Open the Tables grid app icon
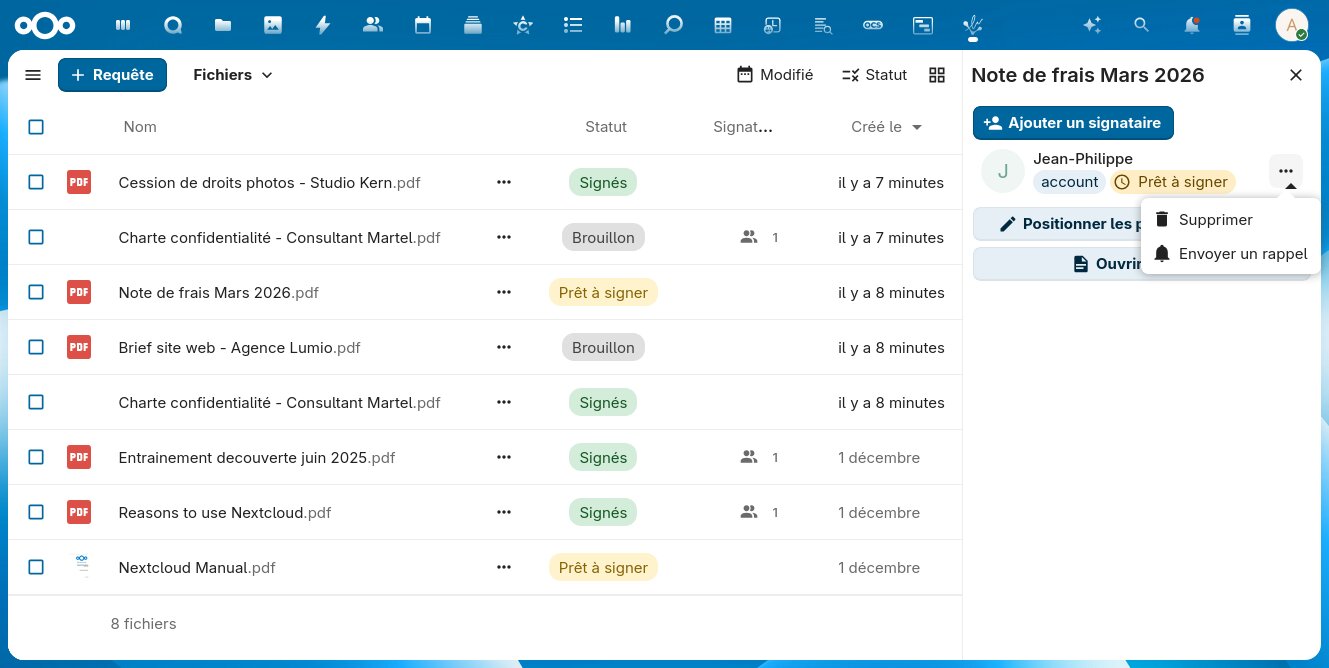The width and height of the screenshot is (1329, 668). tap(723, 25)
